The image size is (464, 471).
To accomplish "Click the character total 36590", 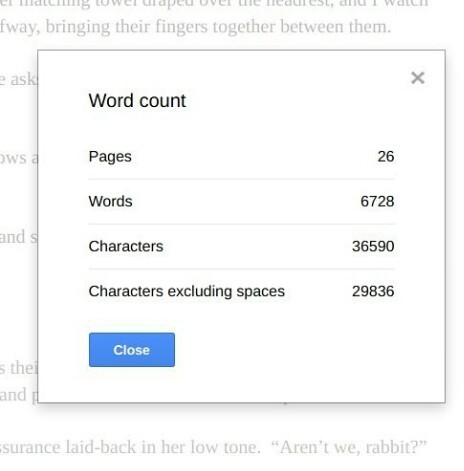I will tap(373, 246).
